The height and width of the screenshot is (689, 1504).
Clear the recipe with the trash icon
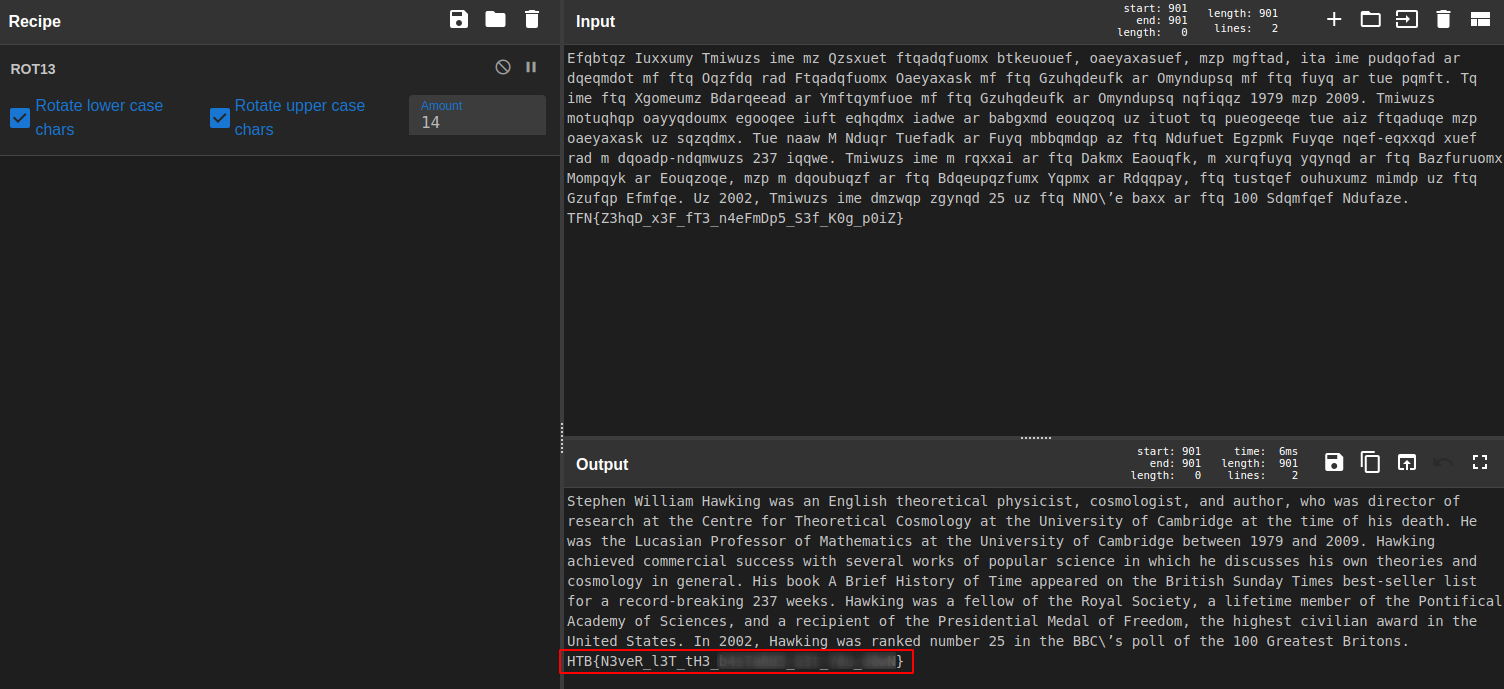point(532,19)
